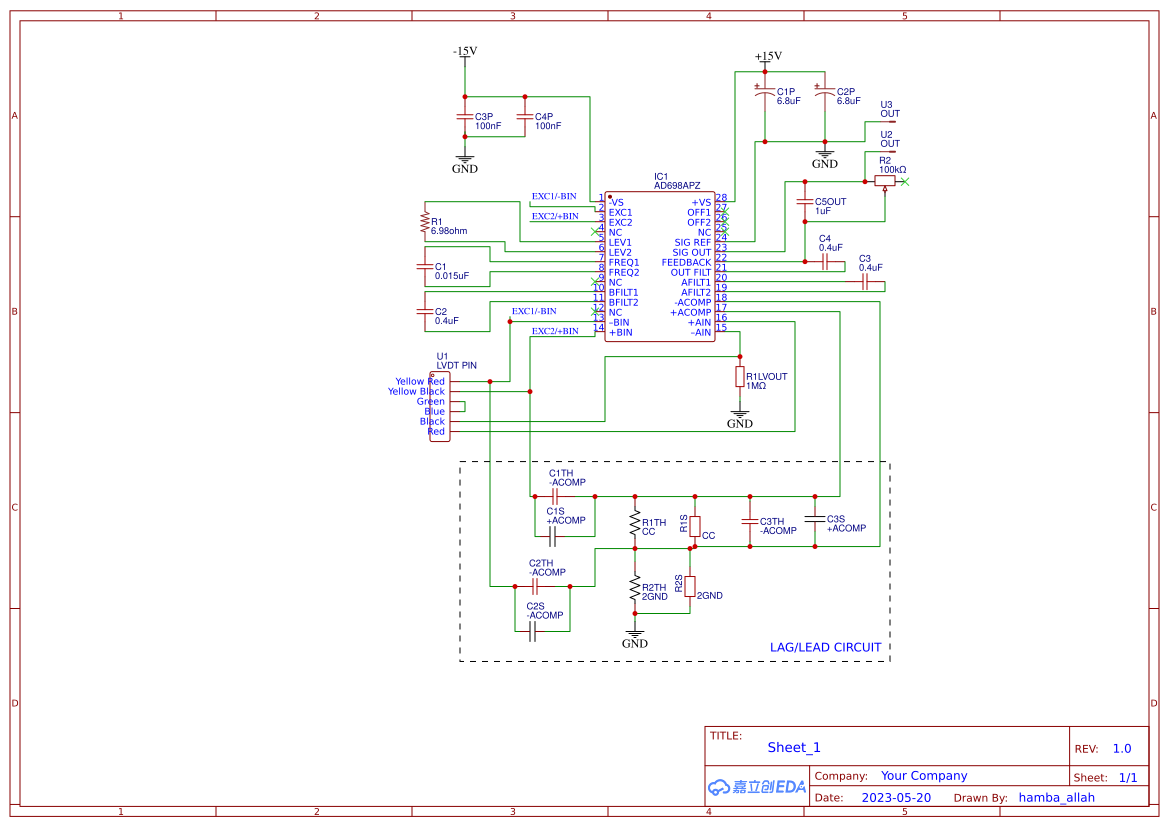Select the +15V power symbol
This screenshot has width=1169, height=827.
coord(765,55)
